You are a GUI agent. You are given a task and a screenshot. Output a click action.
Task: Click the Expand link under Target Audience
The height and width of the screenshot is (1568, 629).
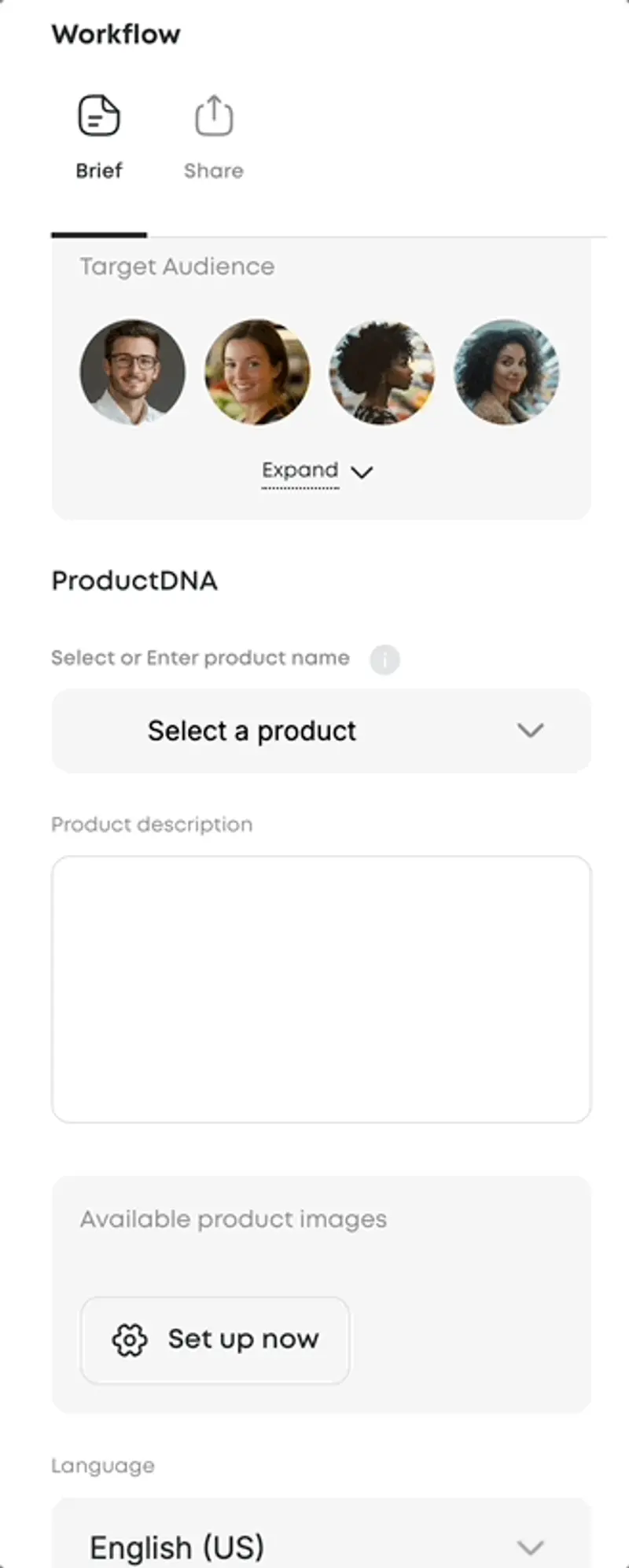(300, 470)
